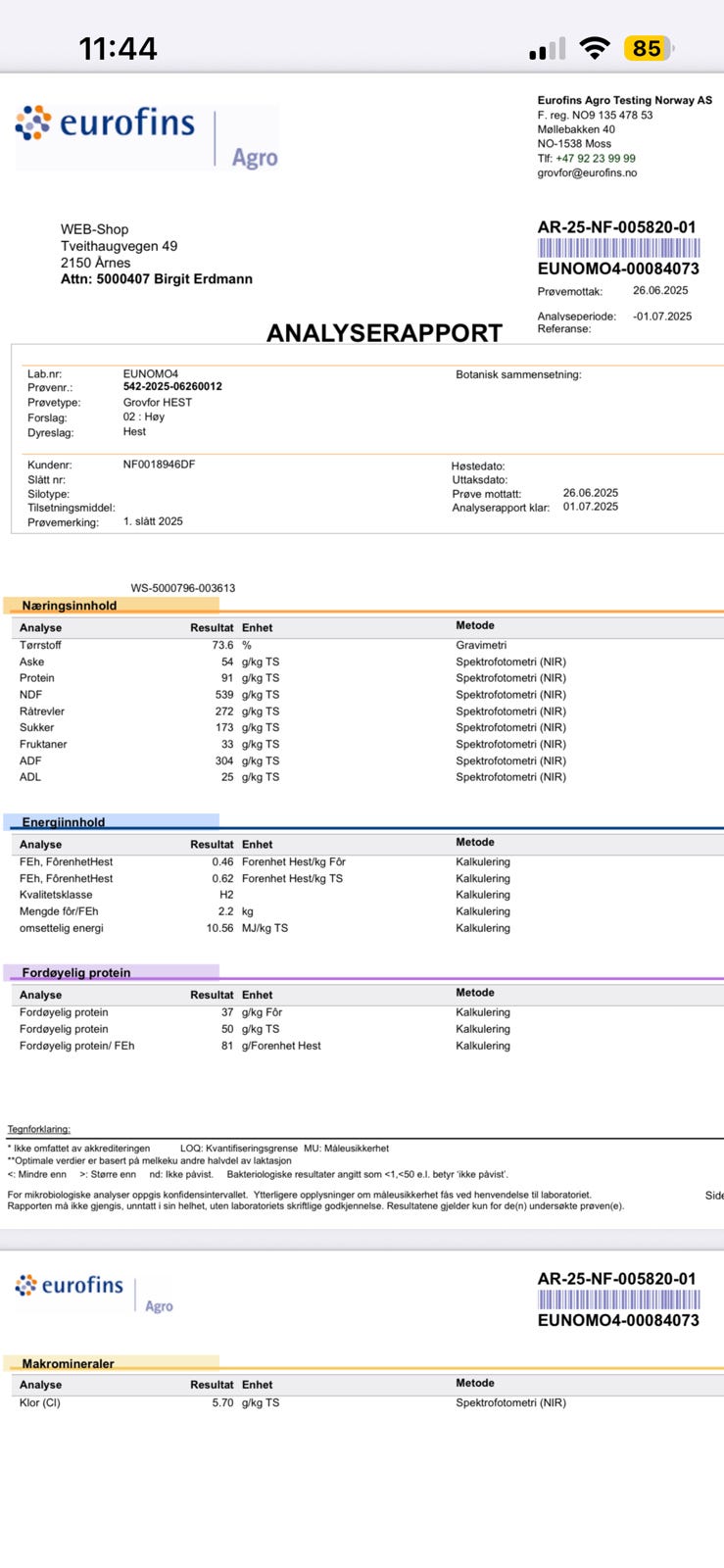Tap the battery indicator showing 85
Viewport: 724px width, 1568px height.
click(x=649, y=48)
